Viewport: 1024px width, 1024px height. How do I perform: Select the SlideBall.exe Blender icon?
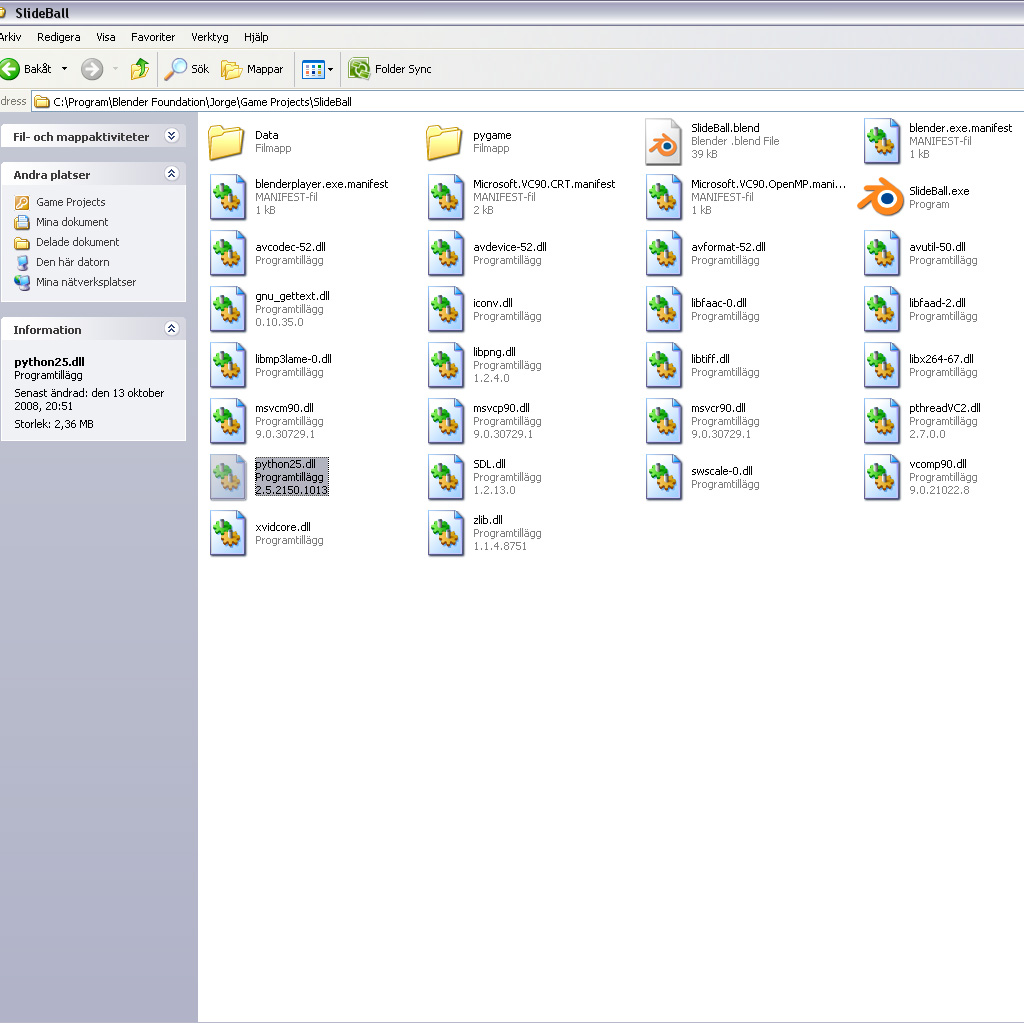pos(880,197)
